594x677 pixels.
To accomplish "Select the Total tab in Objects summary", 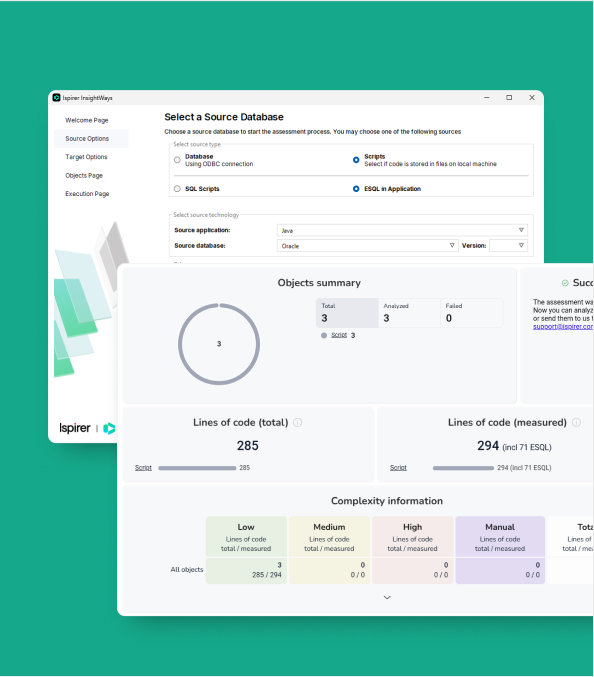I will [x=347, y=313].
